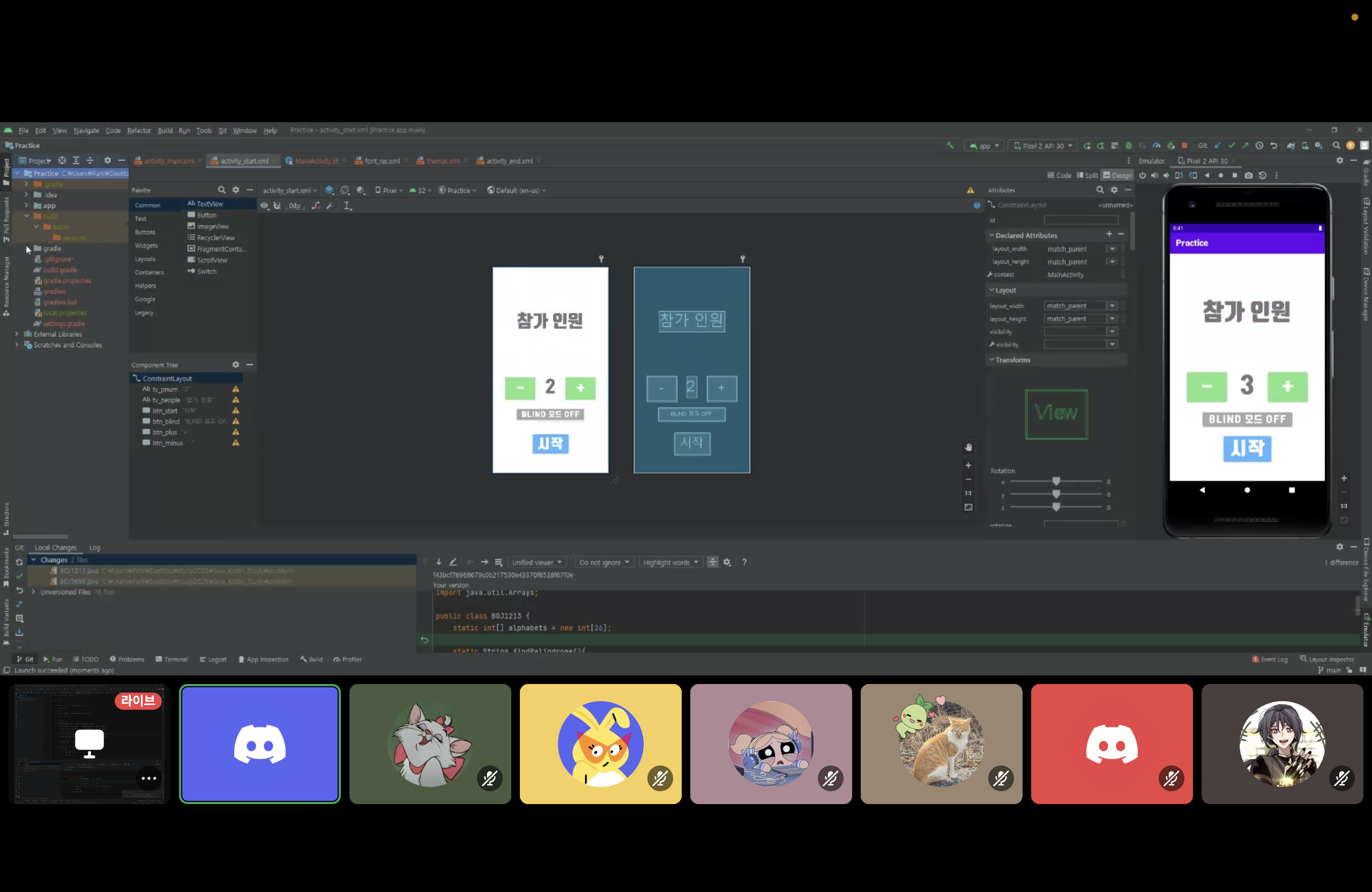Viewport: 1372px width, 892px height.
Task: Click the Attributes panel search icon
Action: [1100, 190]
